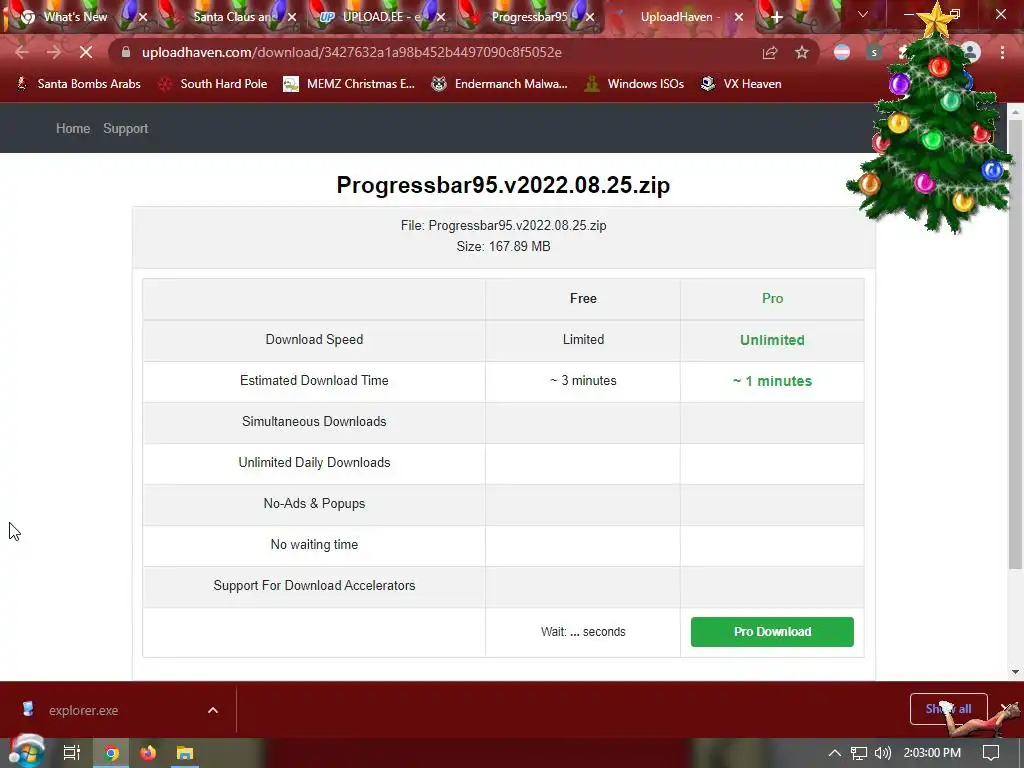The image size is (1024, 768).
Task: Close the Progressbar95 tab
Action: [x=590, y=17]
